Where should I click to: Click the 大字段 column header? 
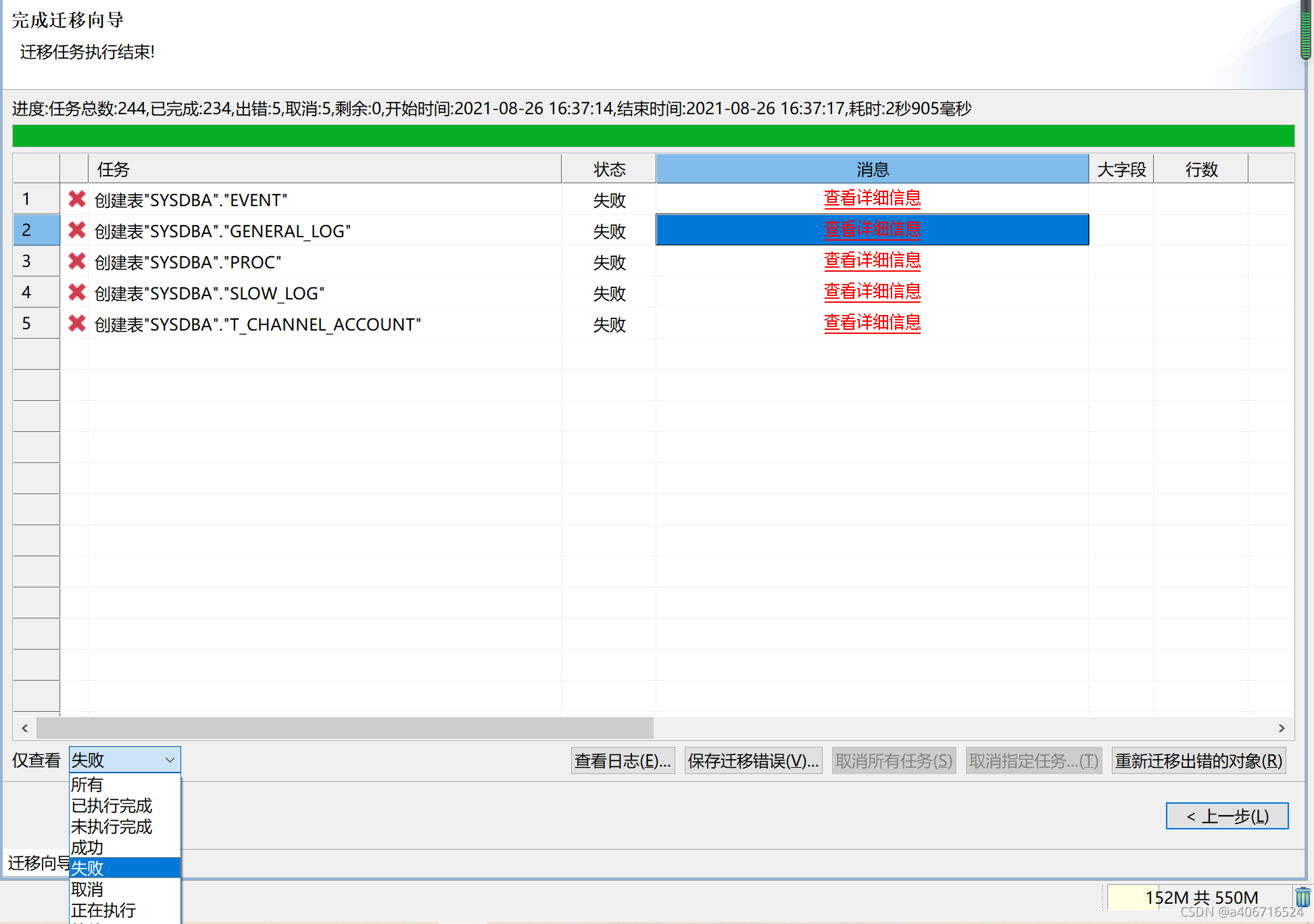[x=1121, y=169]
